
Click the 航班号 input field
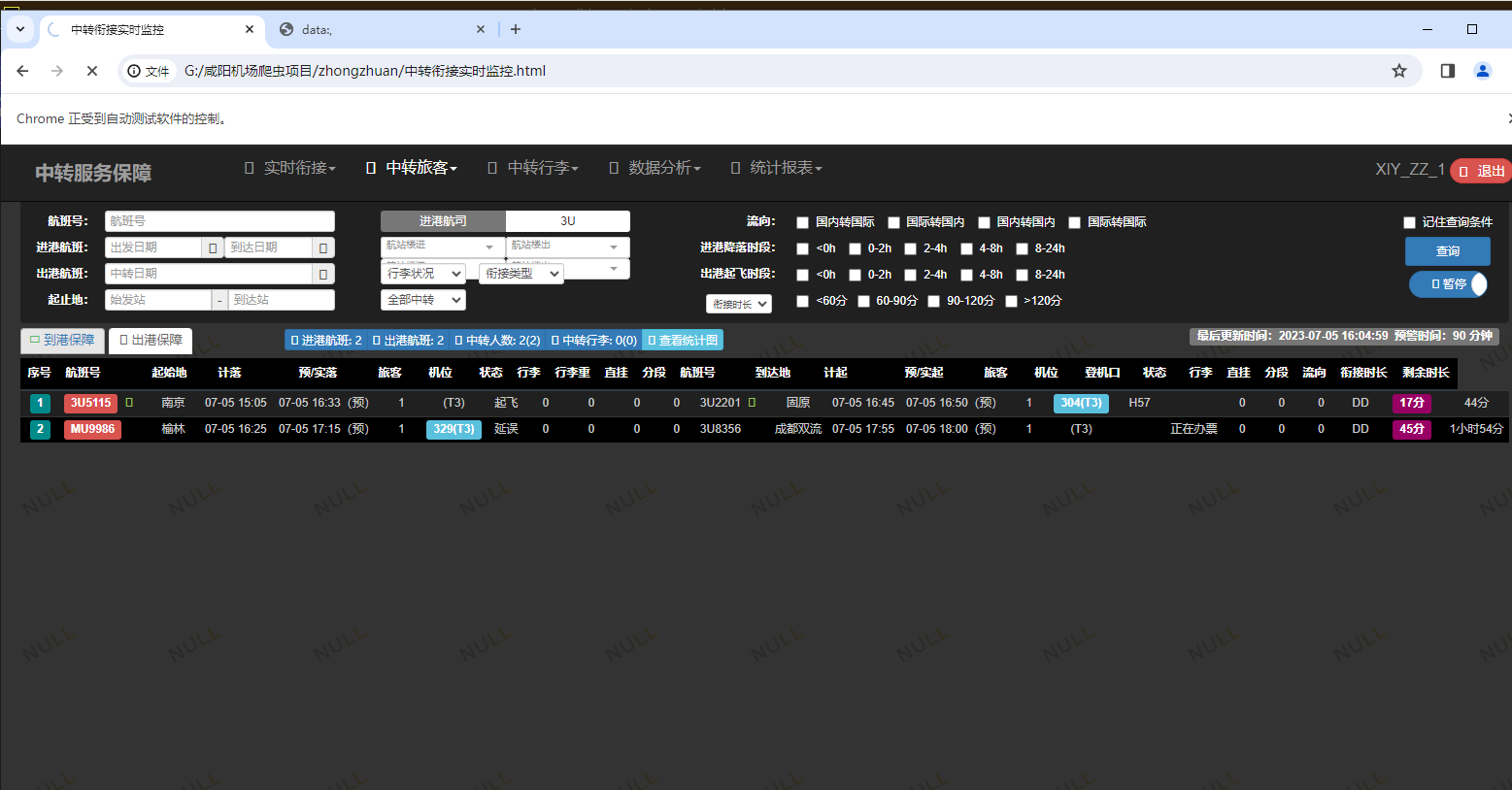point(219,221)
